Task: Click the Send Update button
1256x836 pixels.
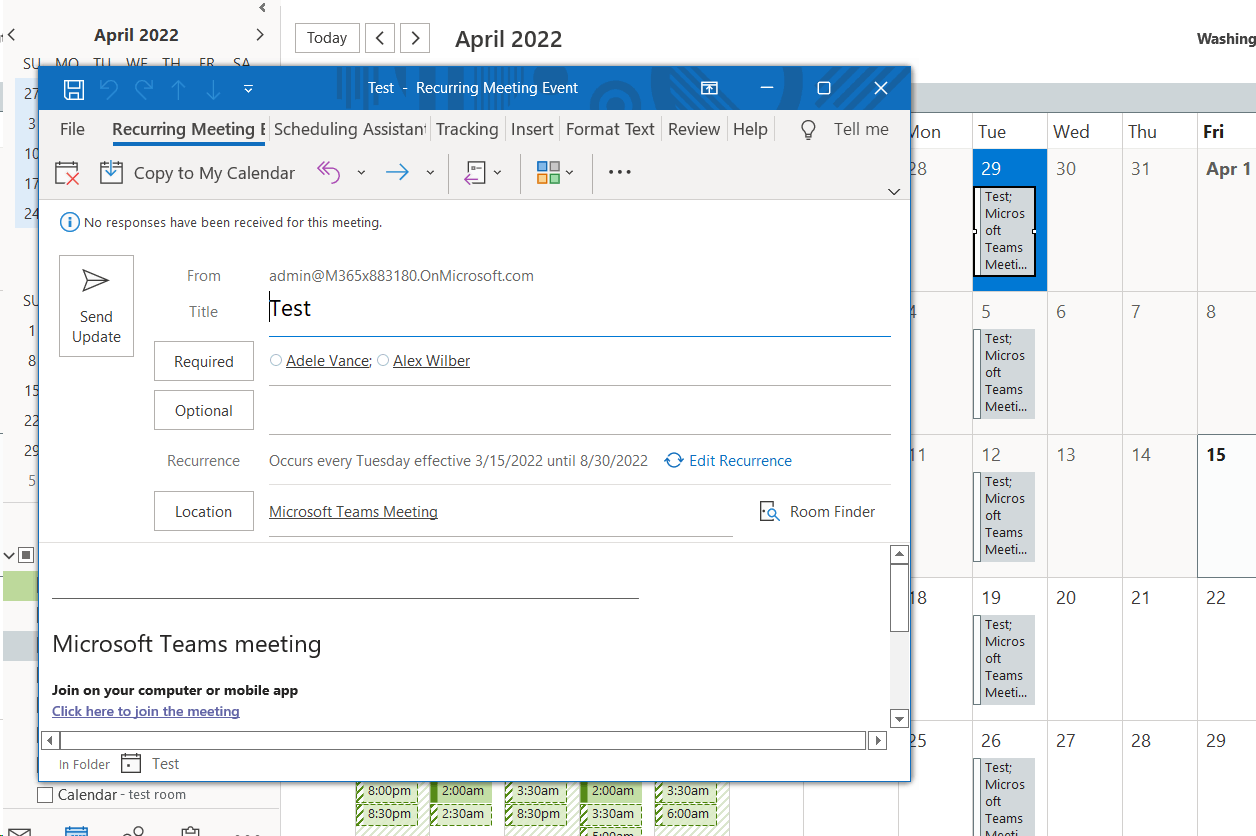Action: click(x=96, y=306)
